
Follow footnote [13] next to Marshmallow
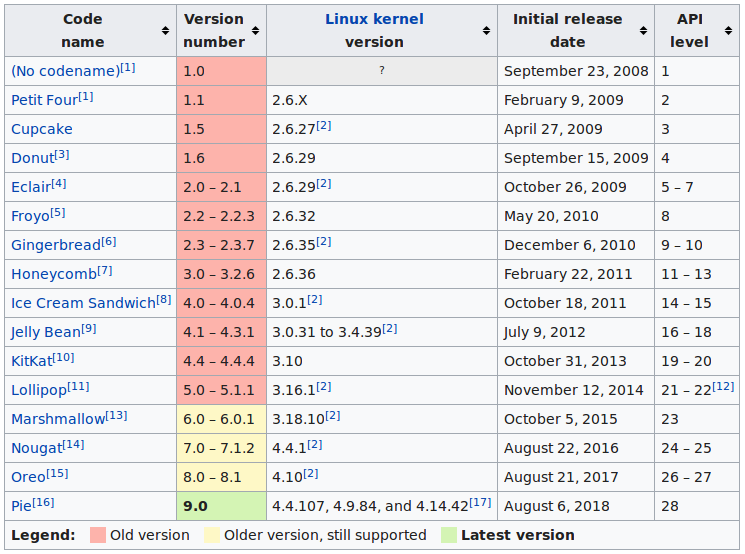click(116, 416)
